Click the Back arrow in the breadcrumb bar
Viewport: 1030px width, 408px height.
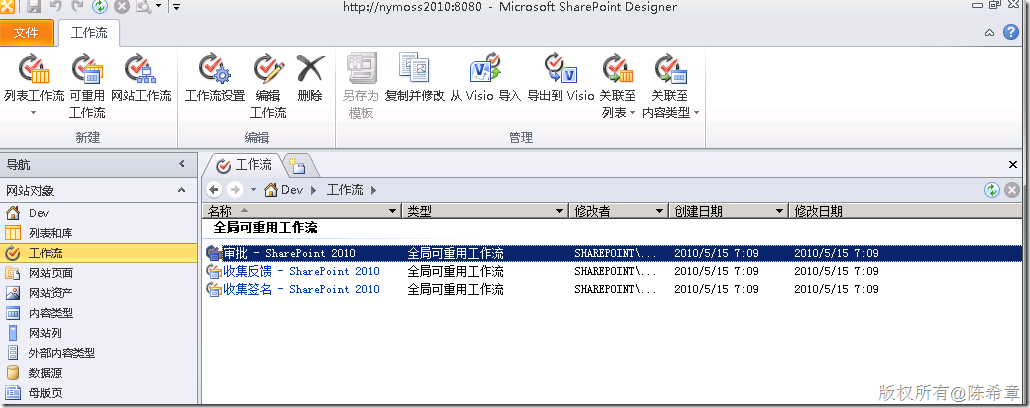[x=213, y=190]
